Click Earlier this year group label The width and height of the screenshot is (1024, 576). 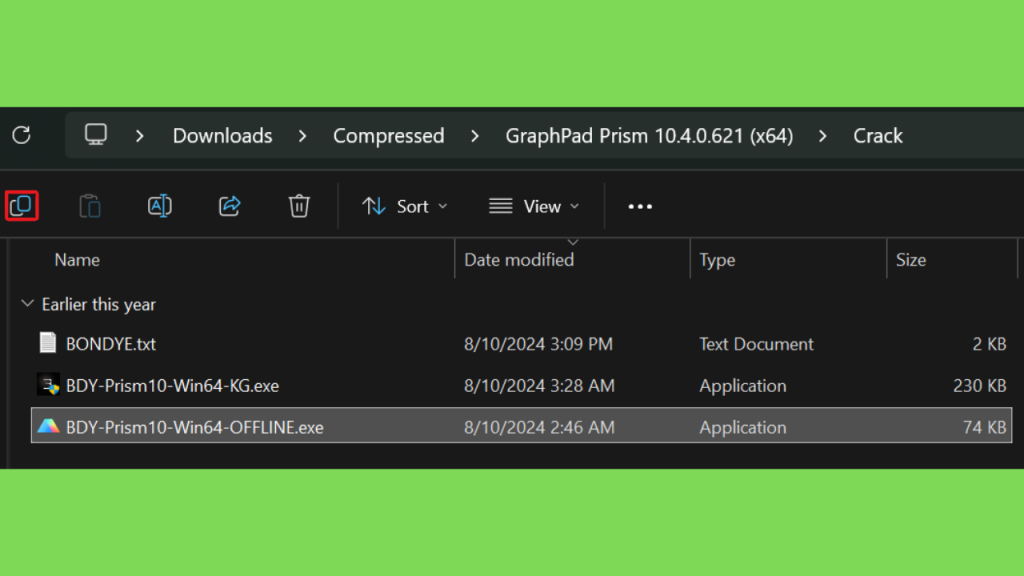pos(99,304)
